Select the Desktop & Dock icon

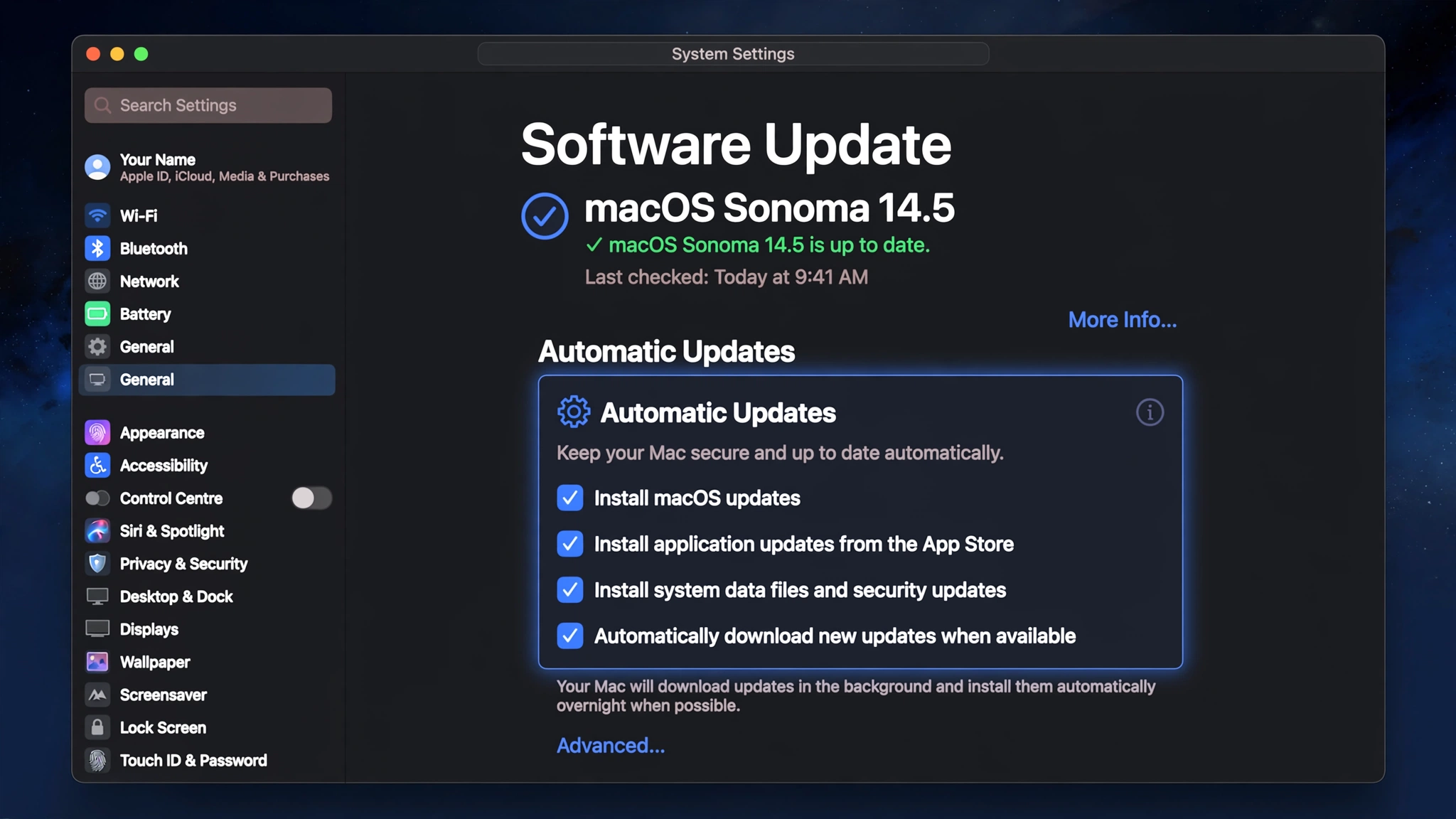tap(97, 596)
